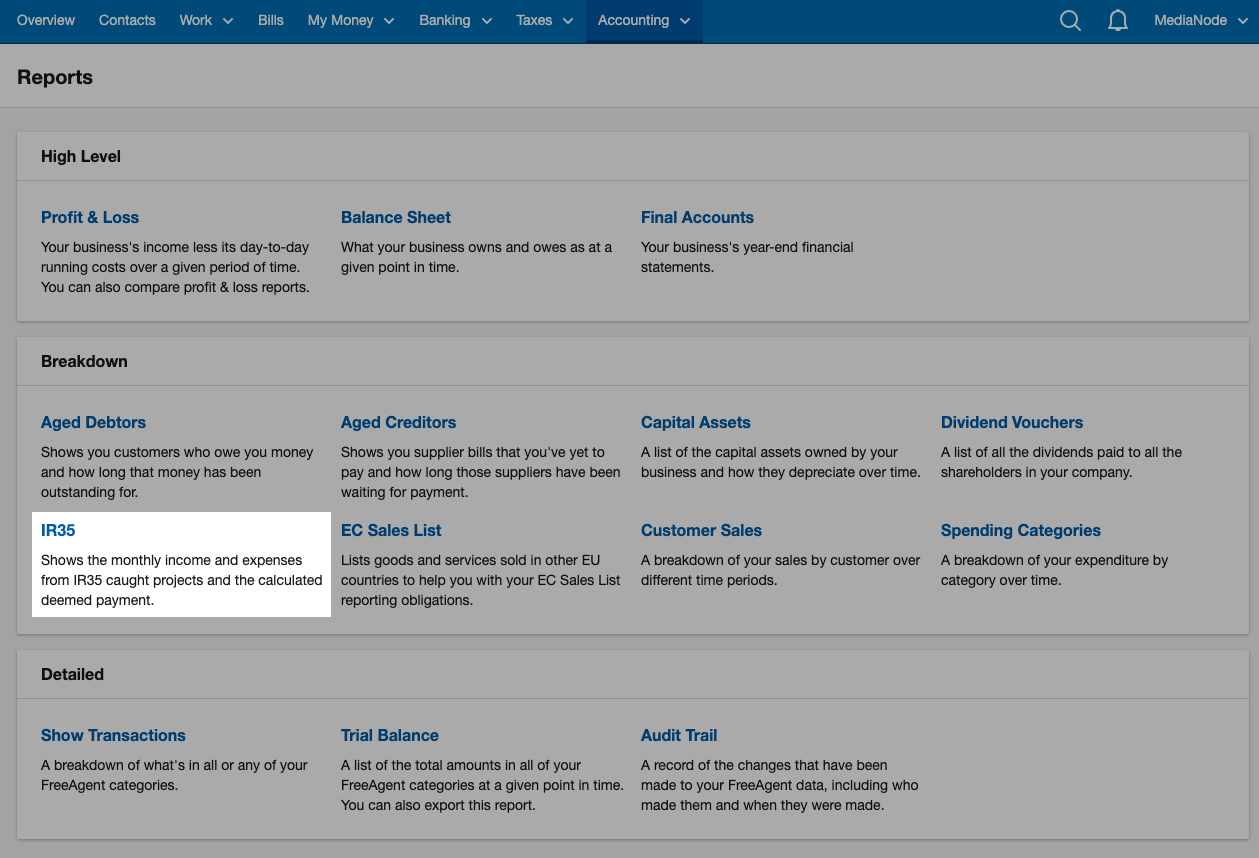The image size is (1259, 858).
Task: Expand the Taxes navigation menu
Action: point(544,21)
